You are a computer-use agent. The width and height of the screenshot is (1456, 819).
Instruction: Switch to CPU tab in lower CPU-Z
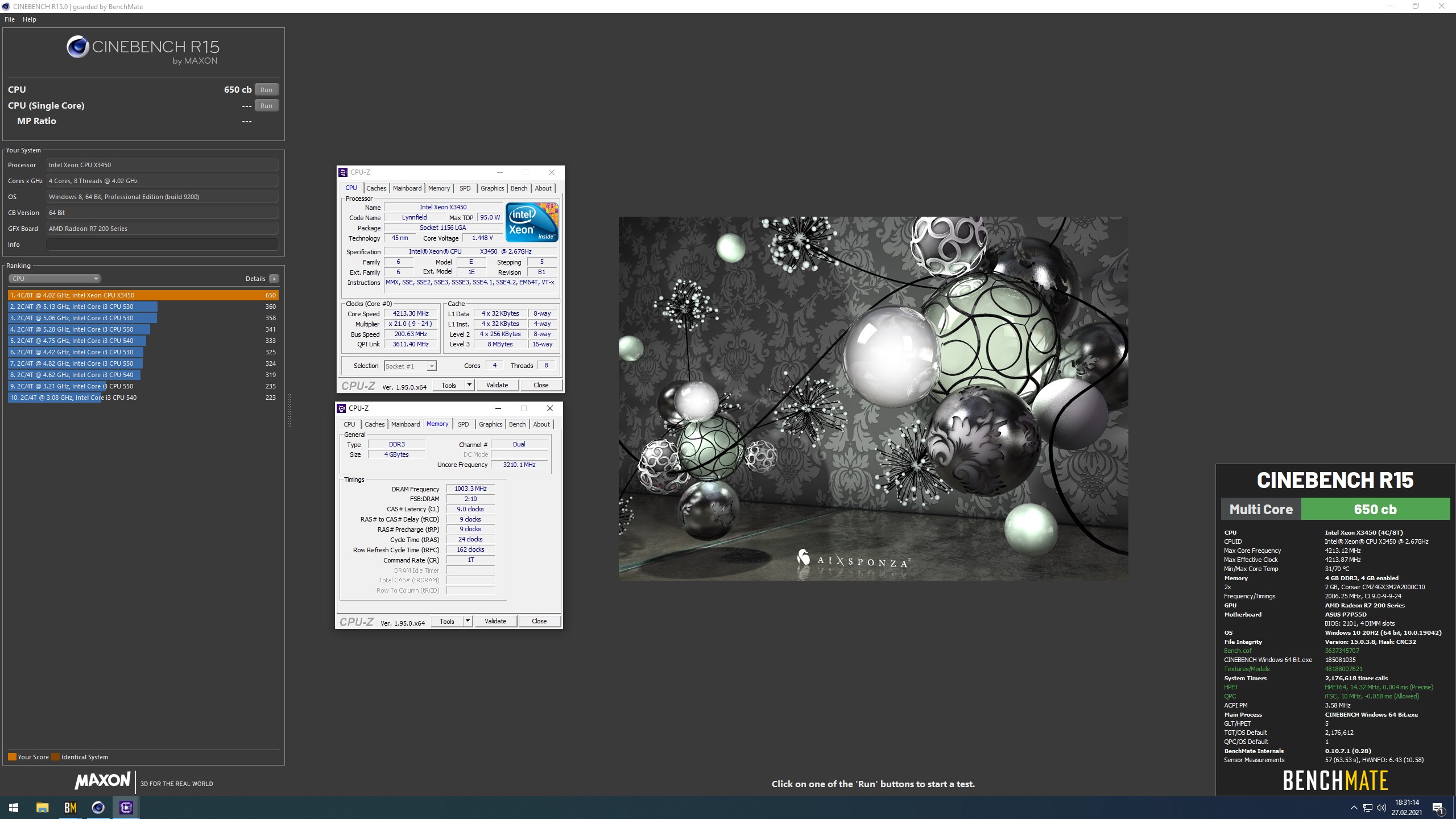tap(349, 424)
